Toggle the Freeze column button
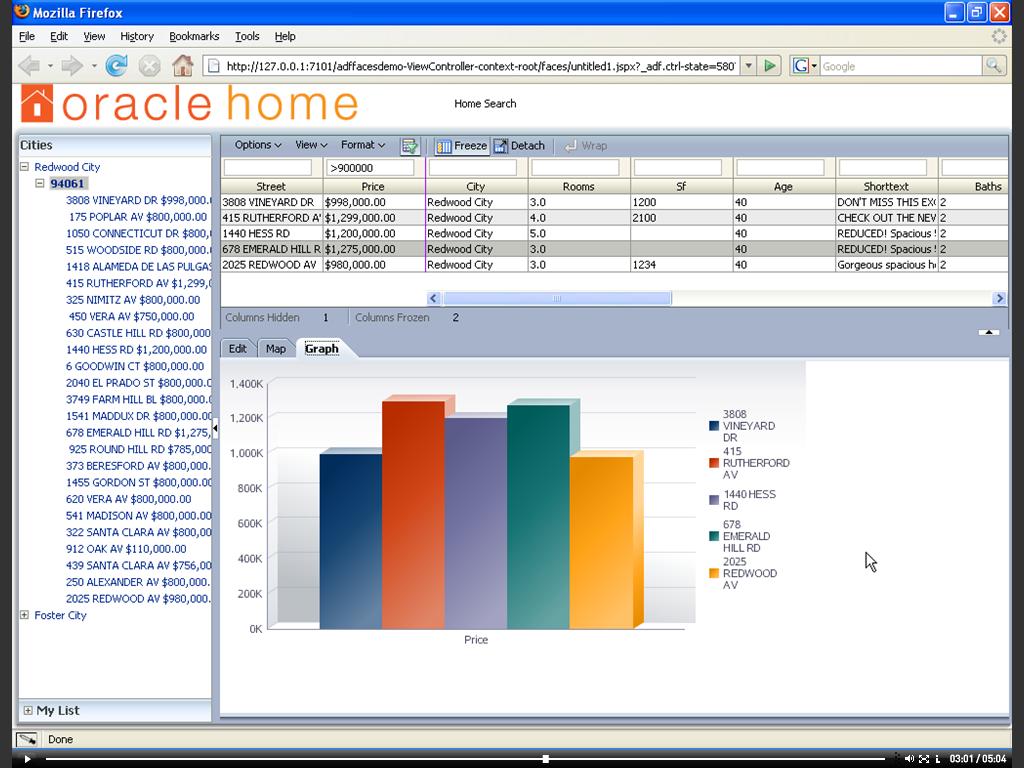Image resolution: width=1024 pixels, height=768 pixels. (x=461, y=146)
